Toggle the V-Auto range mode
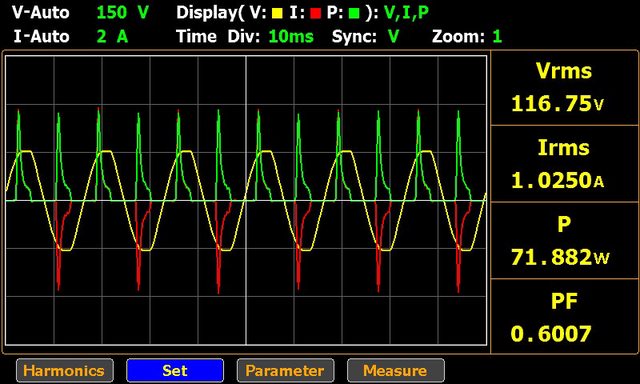 tap(40, 13)
